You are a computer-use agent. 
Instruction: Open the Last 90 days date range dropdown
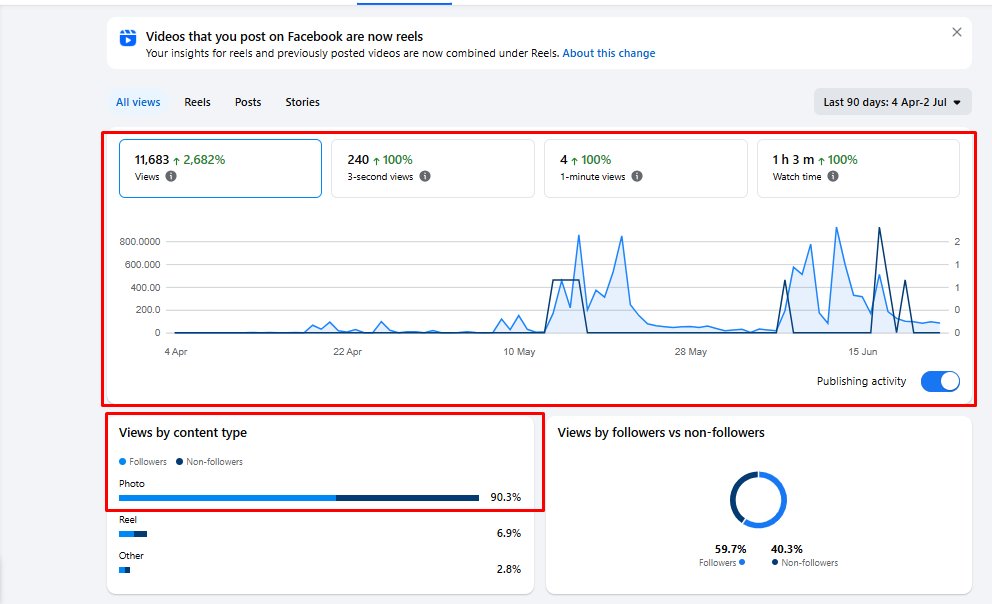893,102
